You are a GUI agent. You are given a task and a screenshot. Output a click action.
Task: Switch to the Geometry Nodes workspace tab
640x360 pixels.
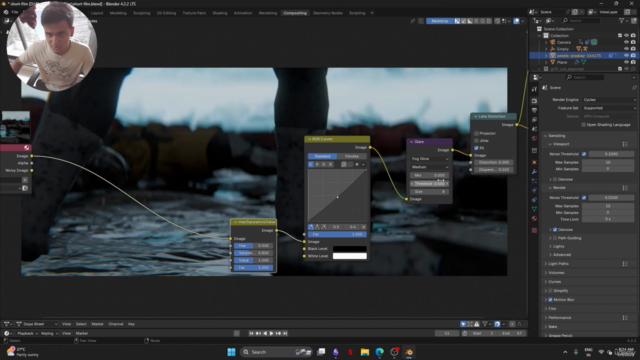pyautogui.click(x=328, y=13)
